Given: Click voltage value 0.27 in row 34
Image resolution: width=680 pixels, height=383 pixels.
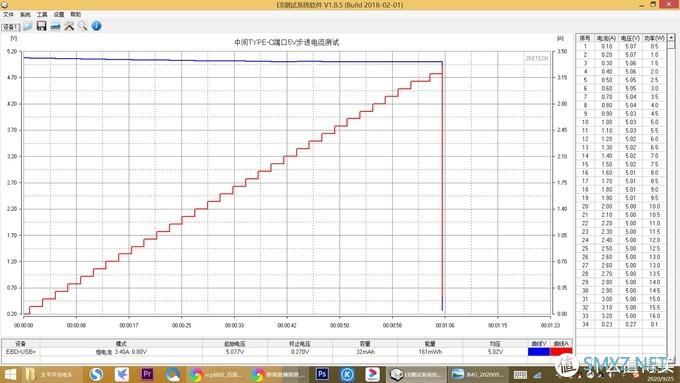Looking at the screenshot, I should tap(631, 324).
